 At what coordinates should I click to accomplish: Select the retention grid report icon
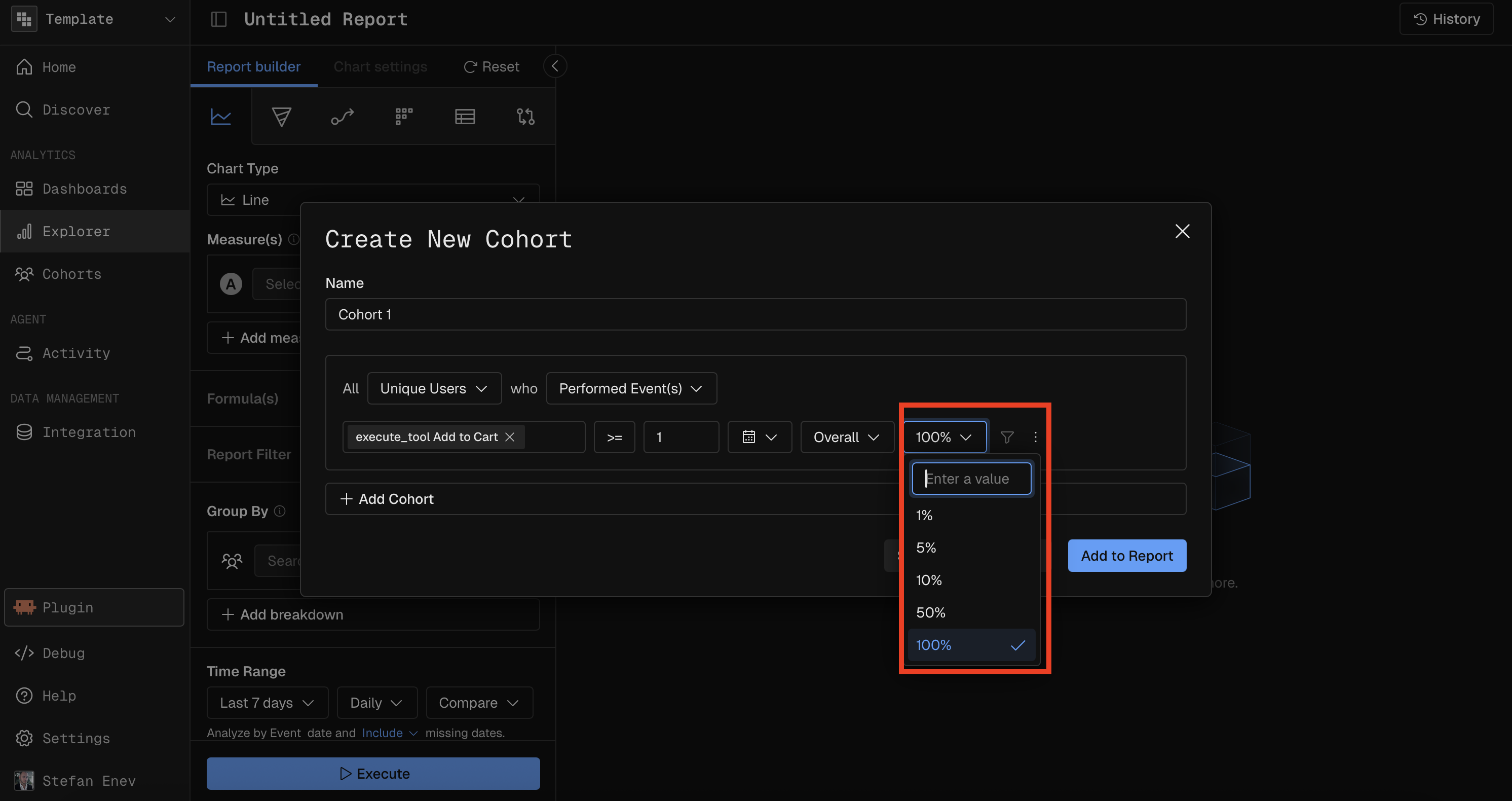tap(404, 116)
